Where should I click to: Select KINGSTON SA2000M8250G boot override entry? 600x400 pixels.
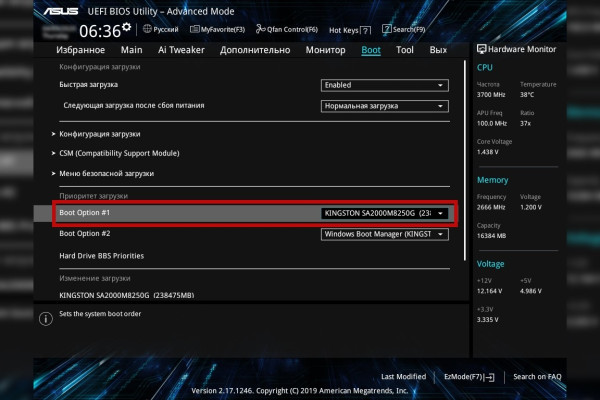(x=127, y=296)
